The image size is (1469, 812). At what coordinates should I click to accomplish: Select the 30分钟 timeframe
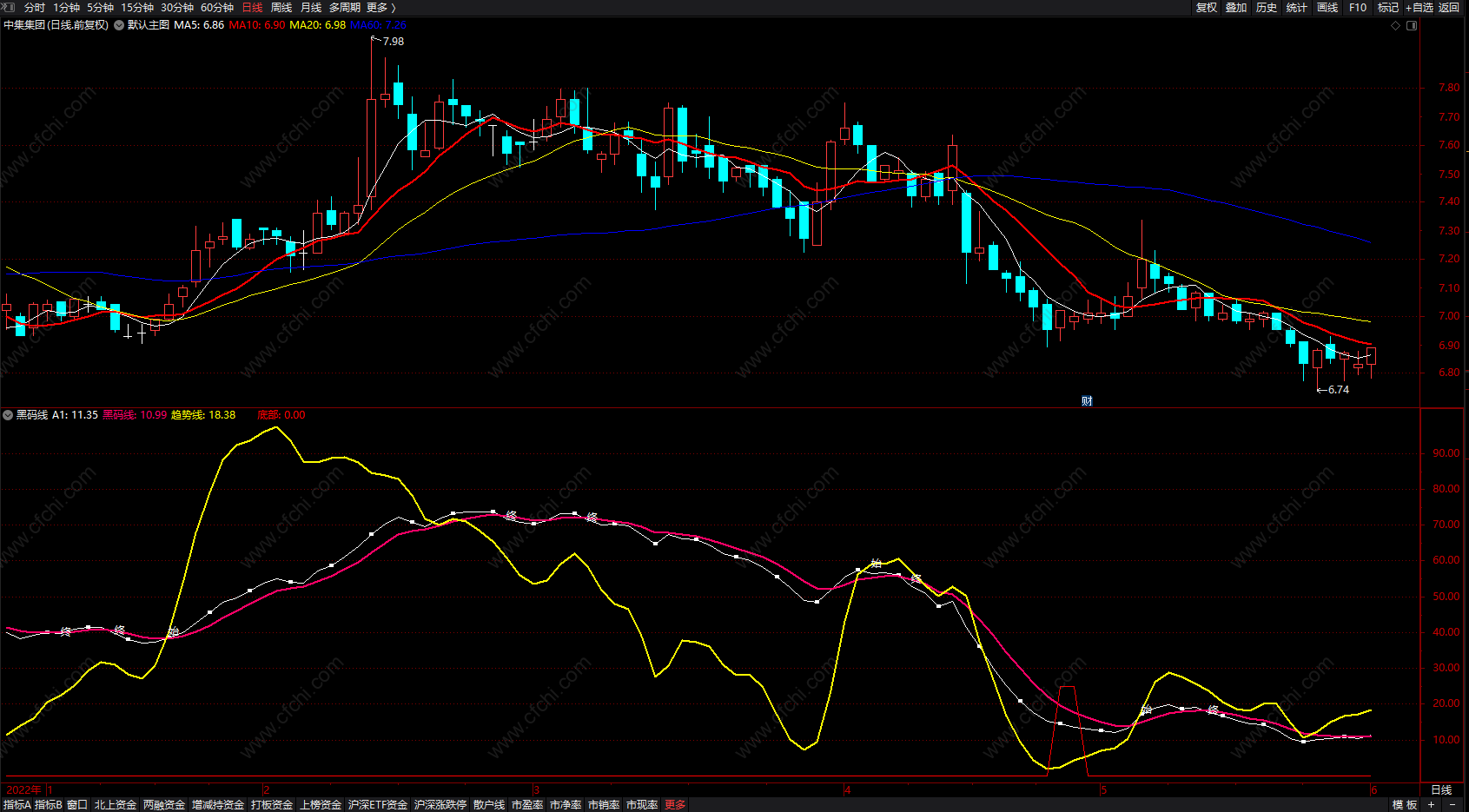click(x=177, y=7)
